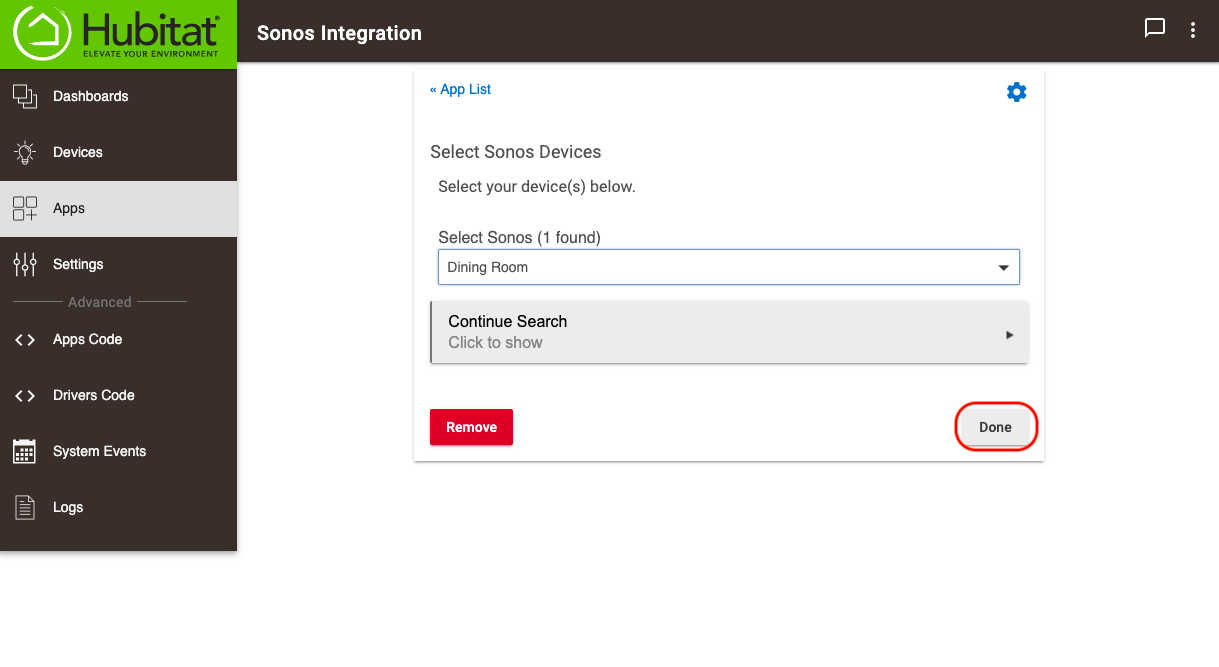Click the Apps Code brackets icon
Image resolution: width=1219 pixels, height=667 pixels.
(x=25, y=340)
